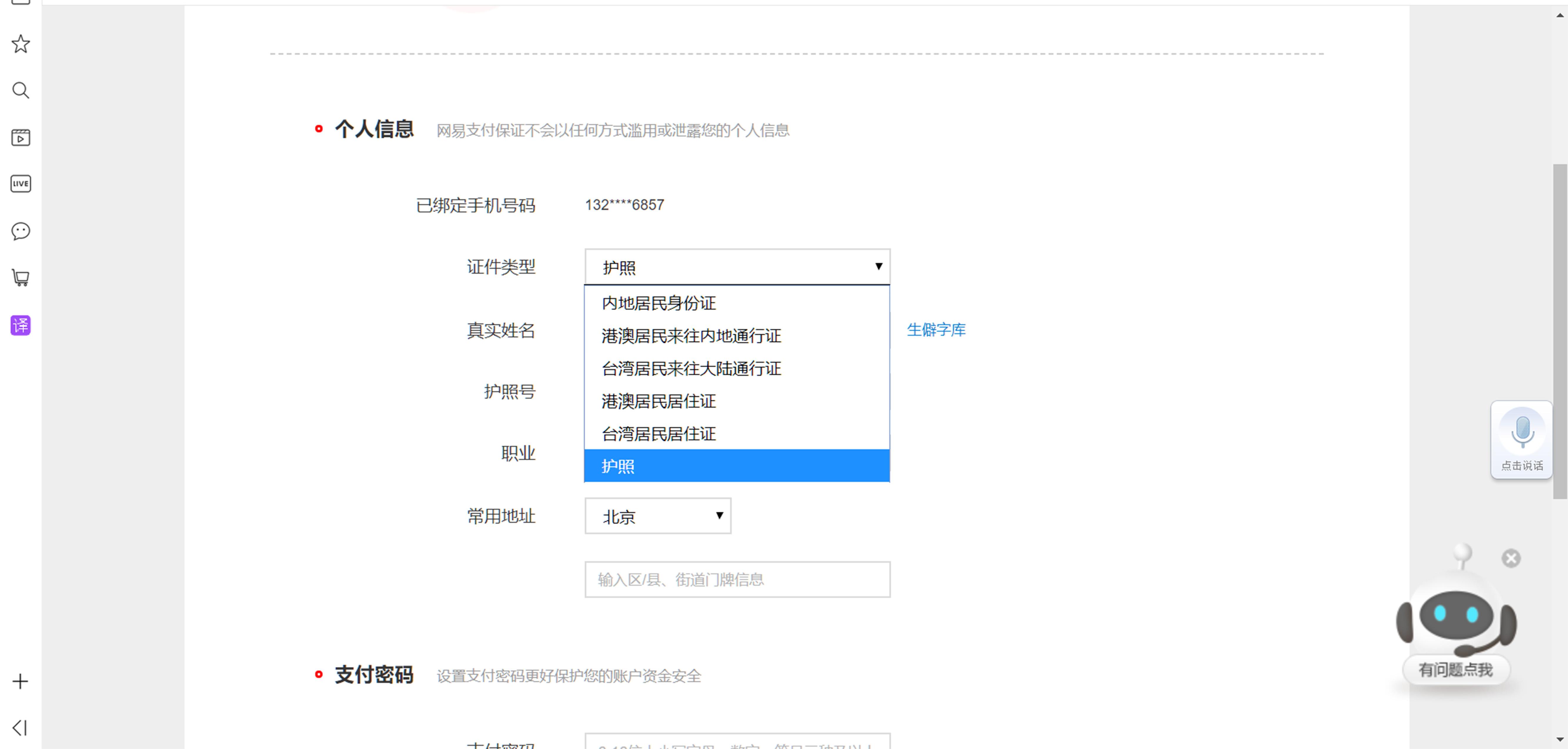Open the video player sidebar icon
This screenshot has width=1568, height=749.
[x=21, y=138]
